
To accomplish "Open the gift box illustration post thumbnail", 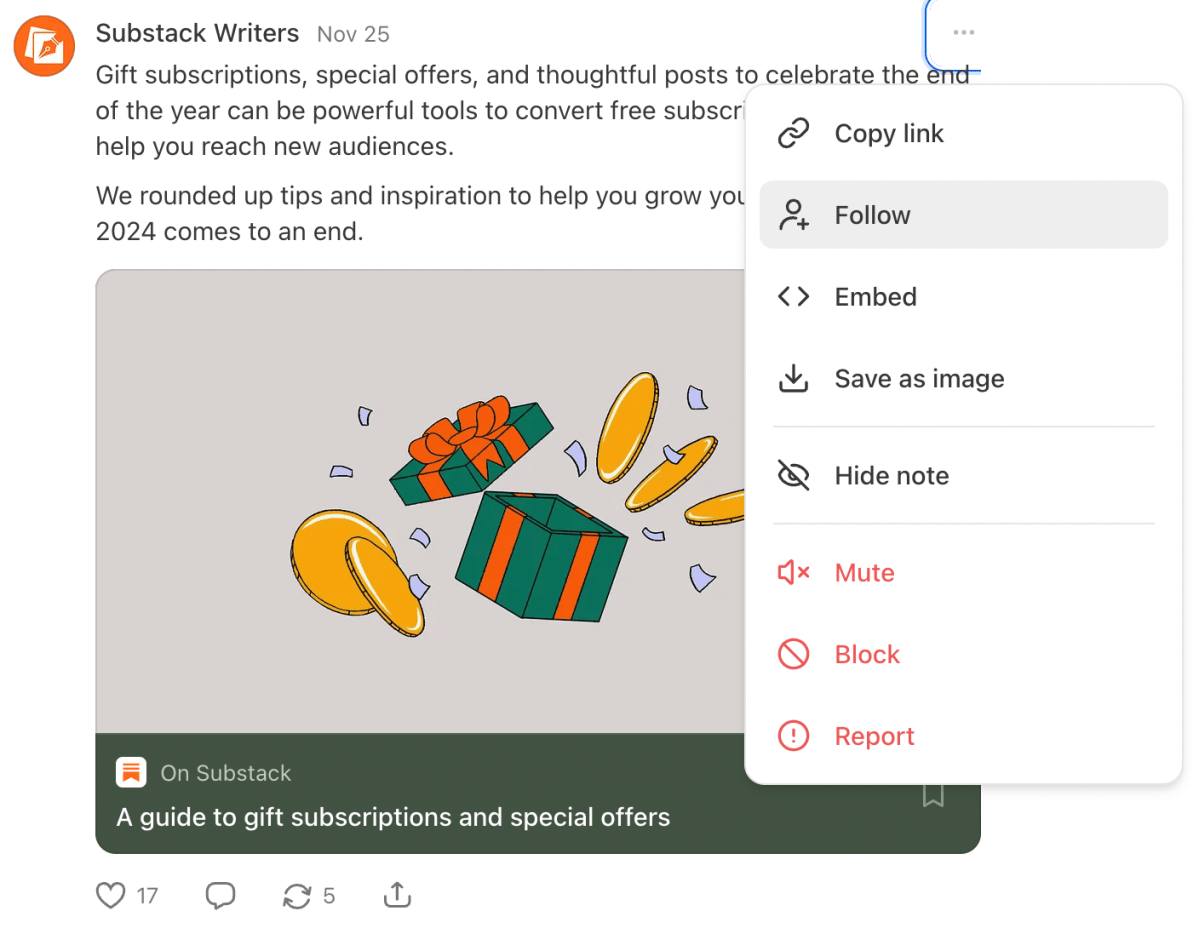I will pyautogui.click(x=421, y=501).
